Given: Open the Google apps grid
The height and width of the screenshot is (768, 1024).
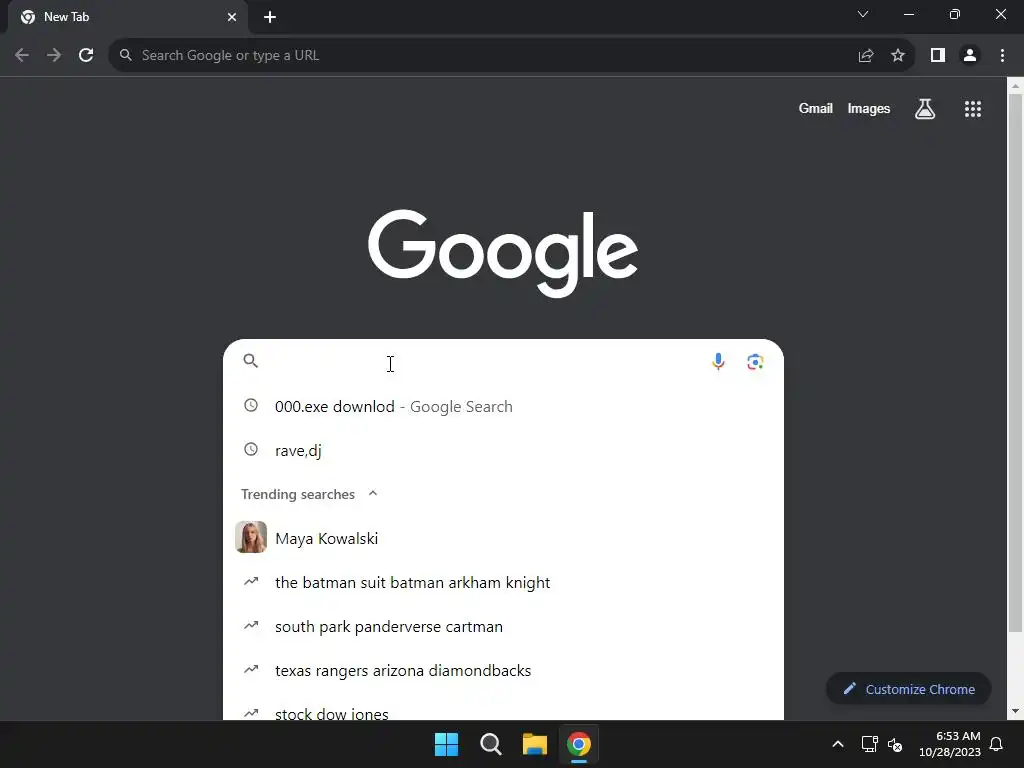Looking at the screenshot, I should pyautogui.click(x=973, y=109).
